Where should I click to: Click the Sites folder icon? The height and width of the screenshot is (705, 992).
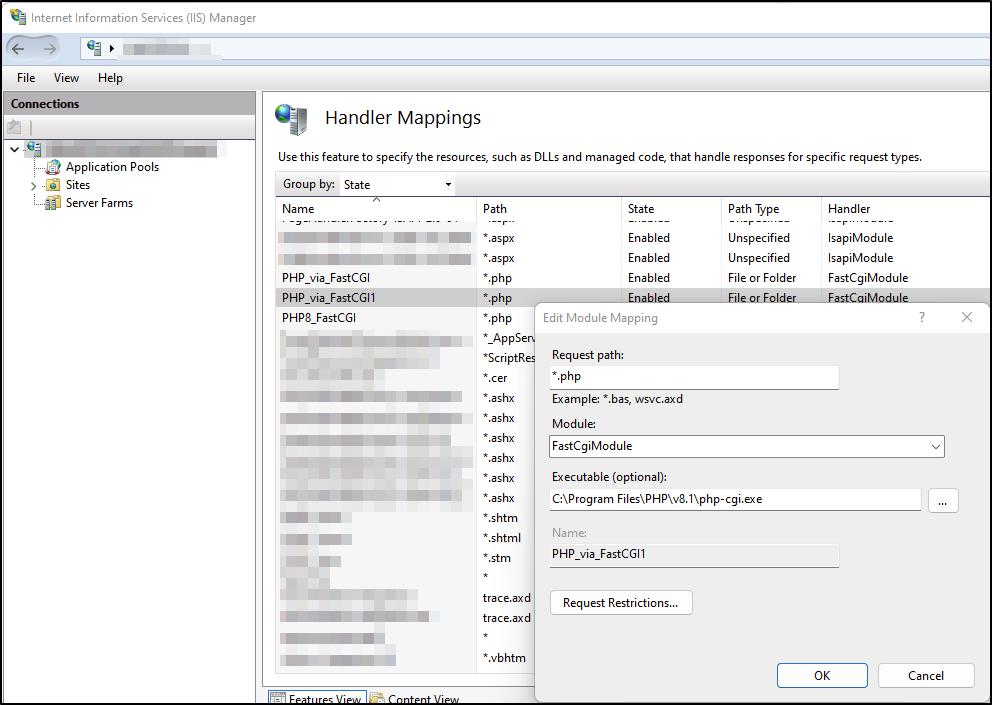pos(53,185)
